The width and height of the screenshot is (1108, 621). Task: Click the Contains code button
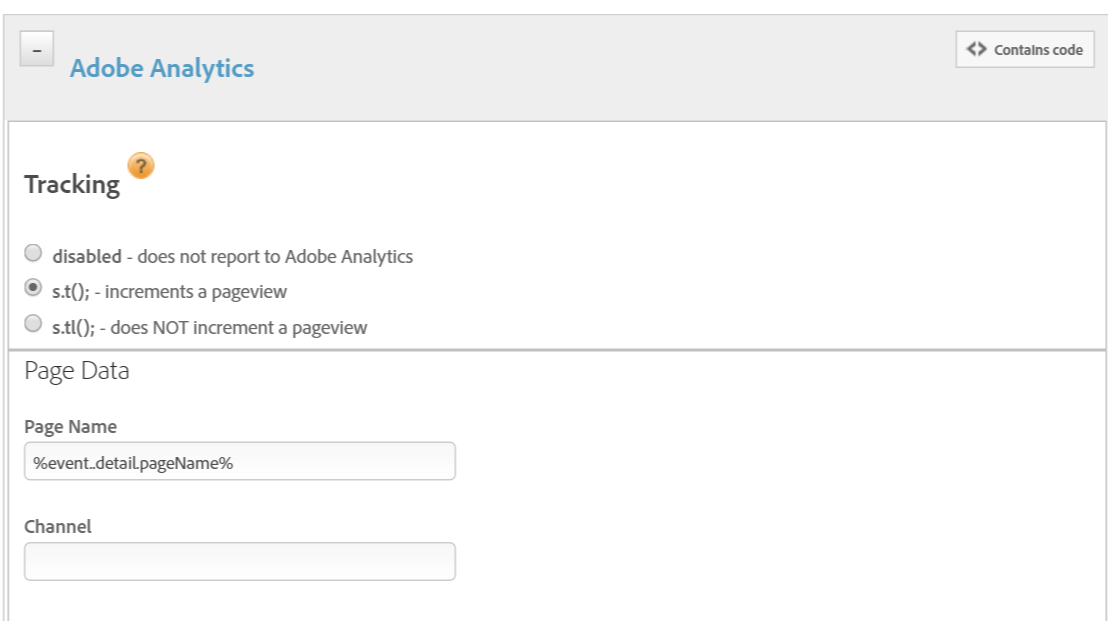(1025, 49)
